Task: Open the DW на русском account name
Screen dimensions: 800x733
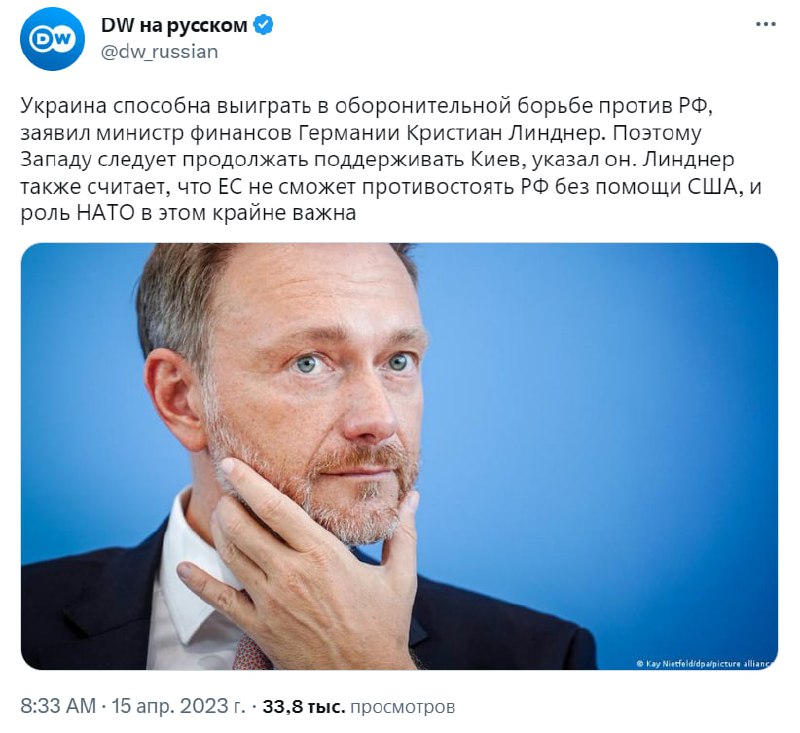Action: (x=174, y=25)
